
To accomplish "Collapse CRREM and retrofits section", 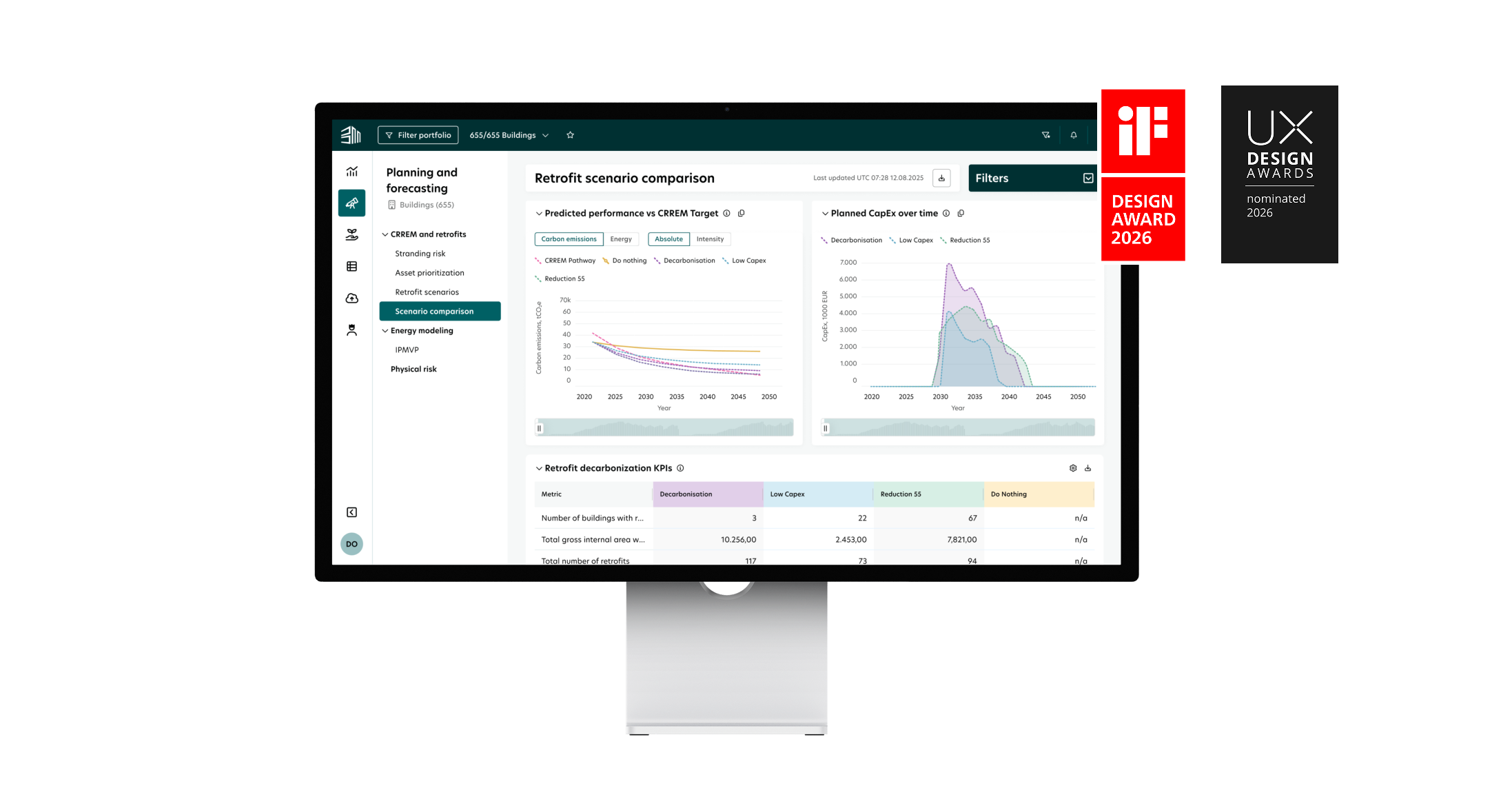I will pyautogui.click(x=385, y=234).
